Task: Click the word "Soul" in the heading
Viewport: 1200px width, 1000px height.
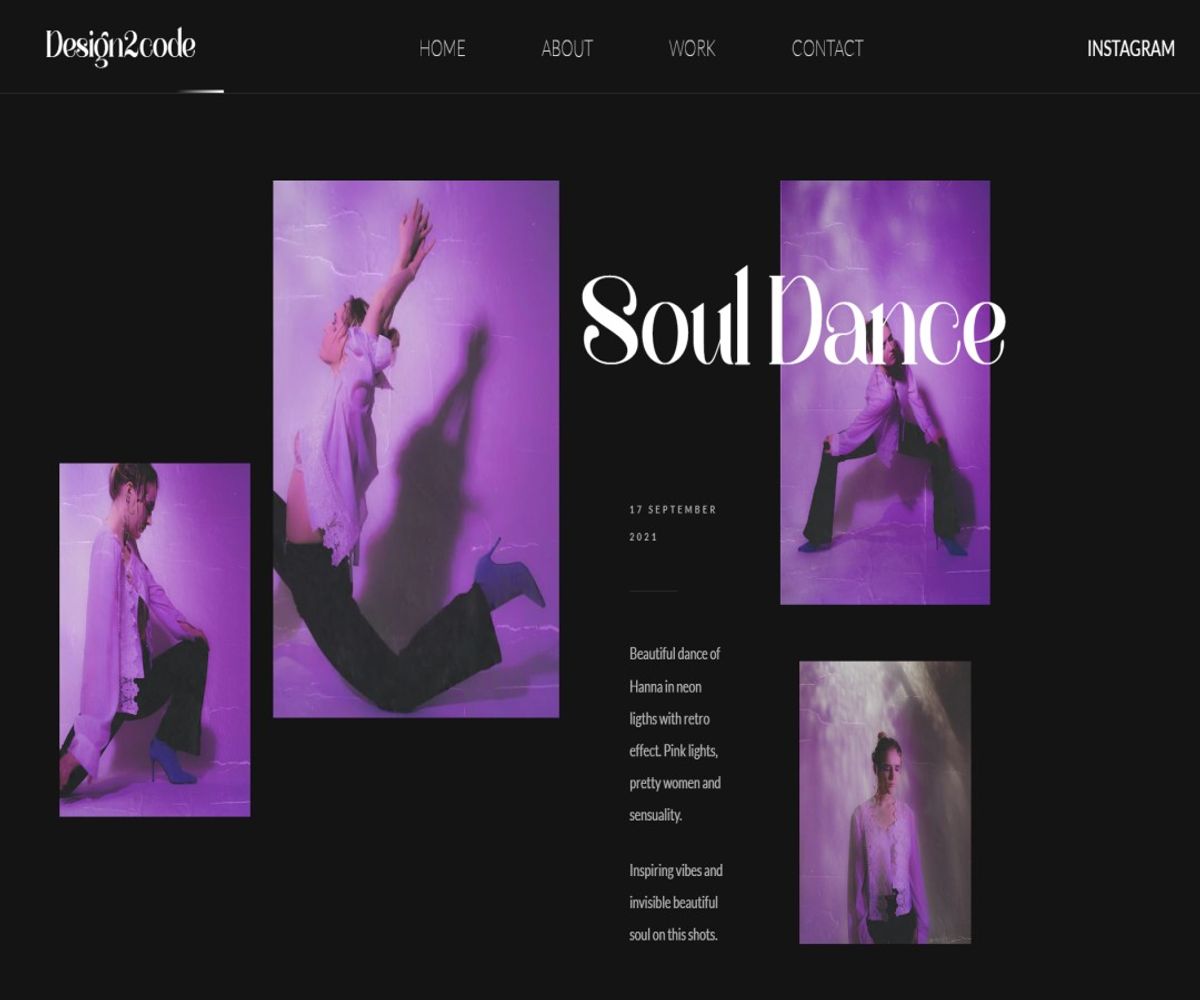Action: [x=665, y=322]
